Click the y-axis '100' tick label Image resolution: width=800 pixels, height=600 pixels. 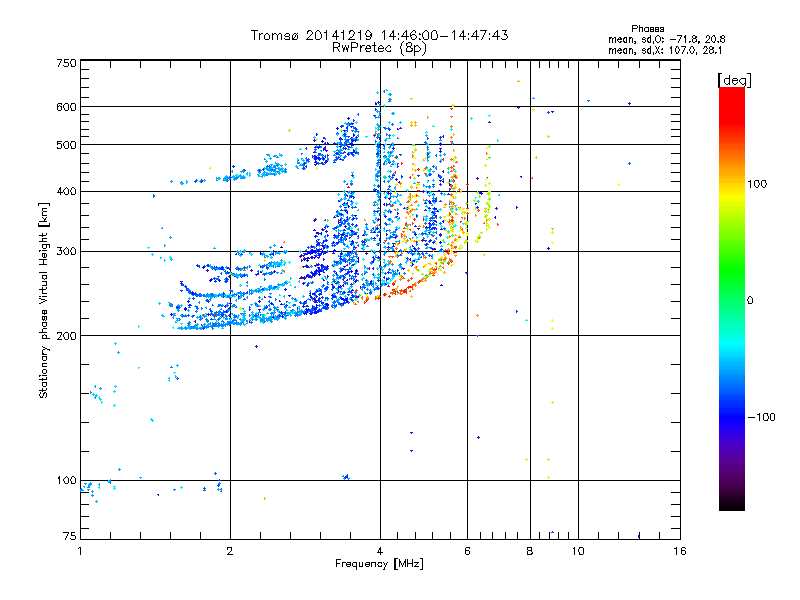pos(66,481)
